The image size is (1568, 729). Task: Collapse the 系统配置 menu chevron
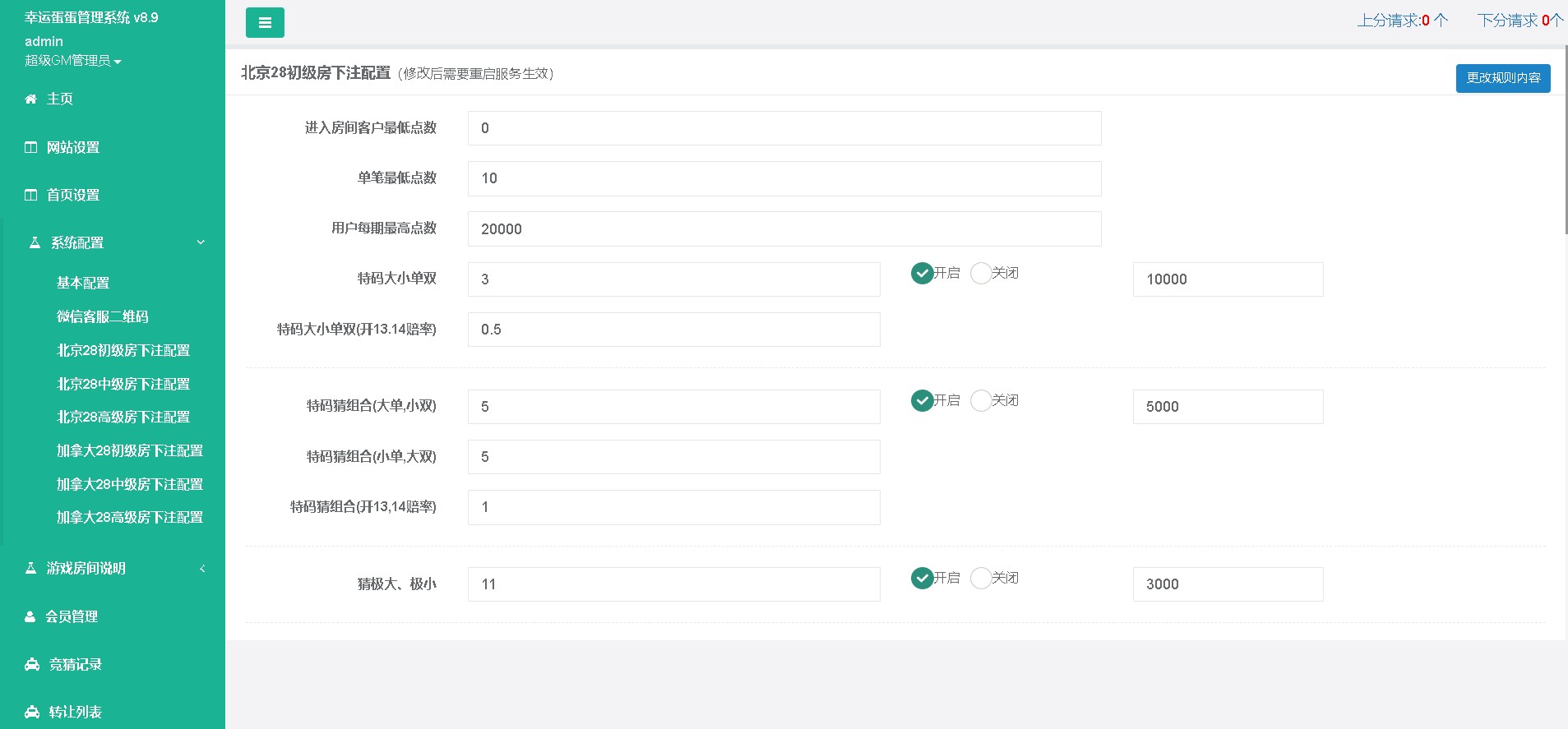201,243
